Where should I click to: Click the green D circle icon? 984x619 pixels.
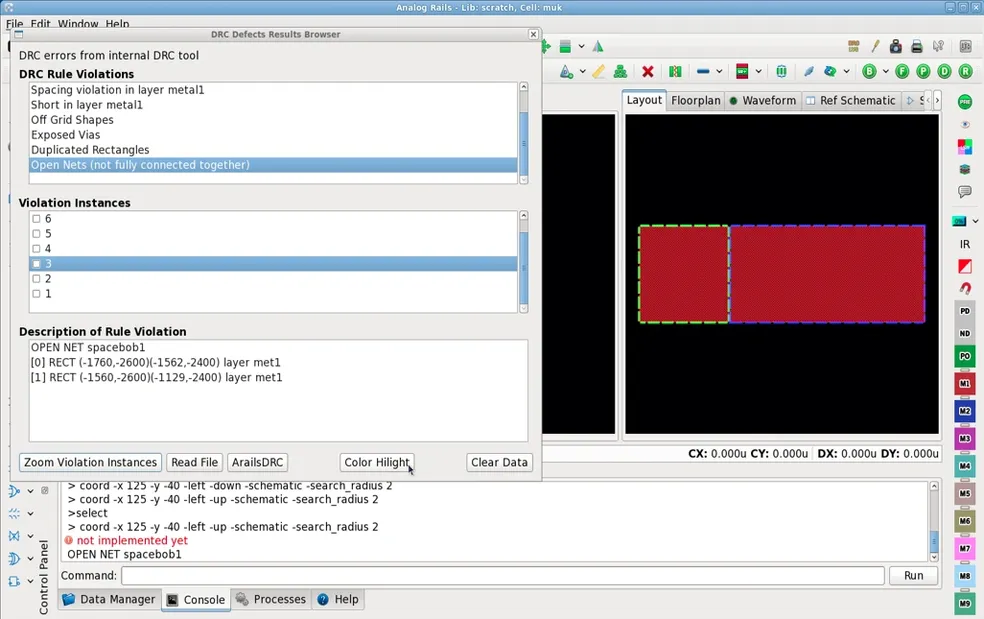[944, 72]
